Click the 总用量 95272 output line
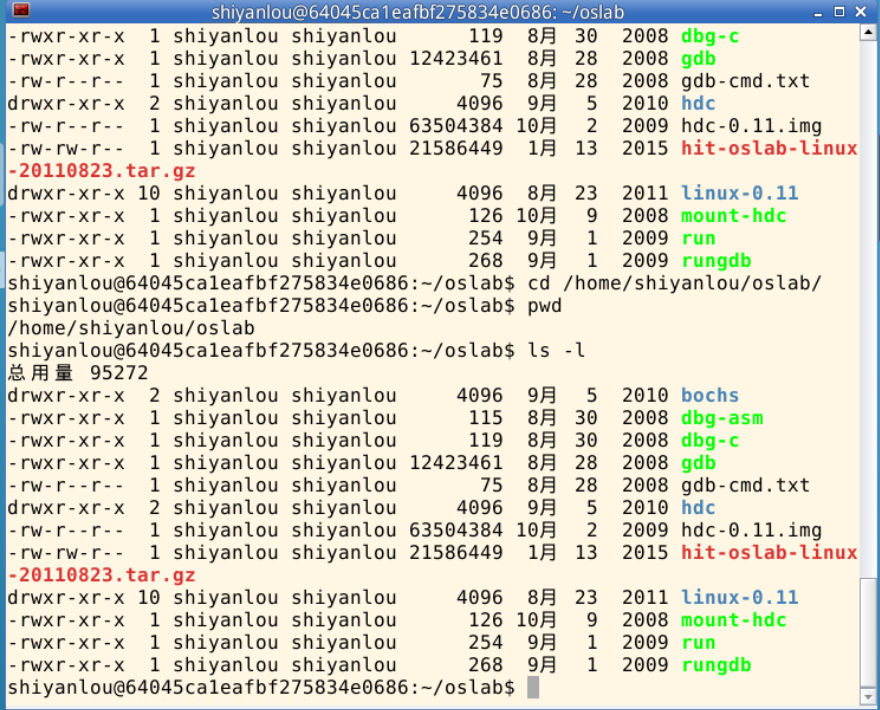This screenshot has height=710, width=880. (78, 373)
